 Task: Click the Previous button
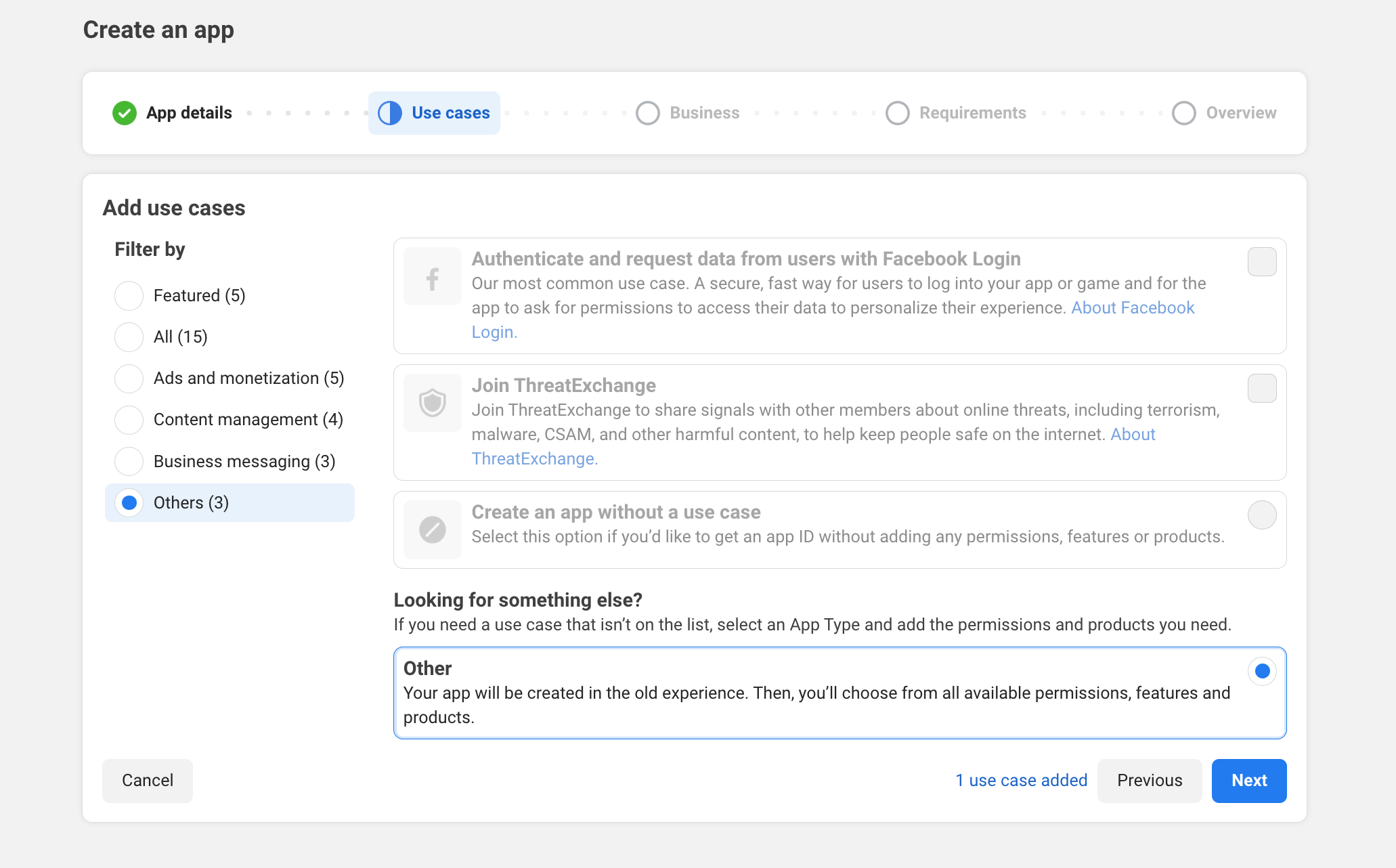pos(1150,781)
